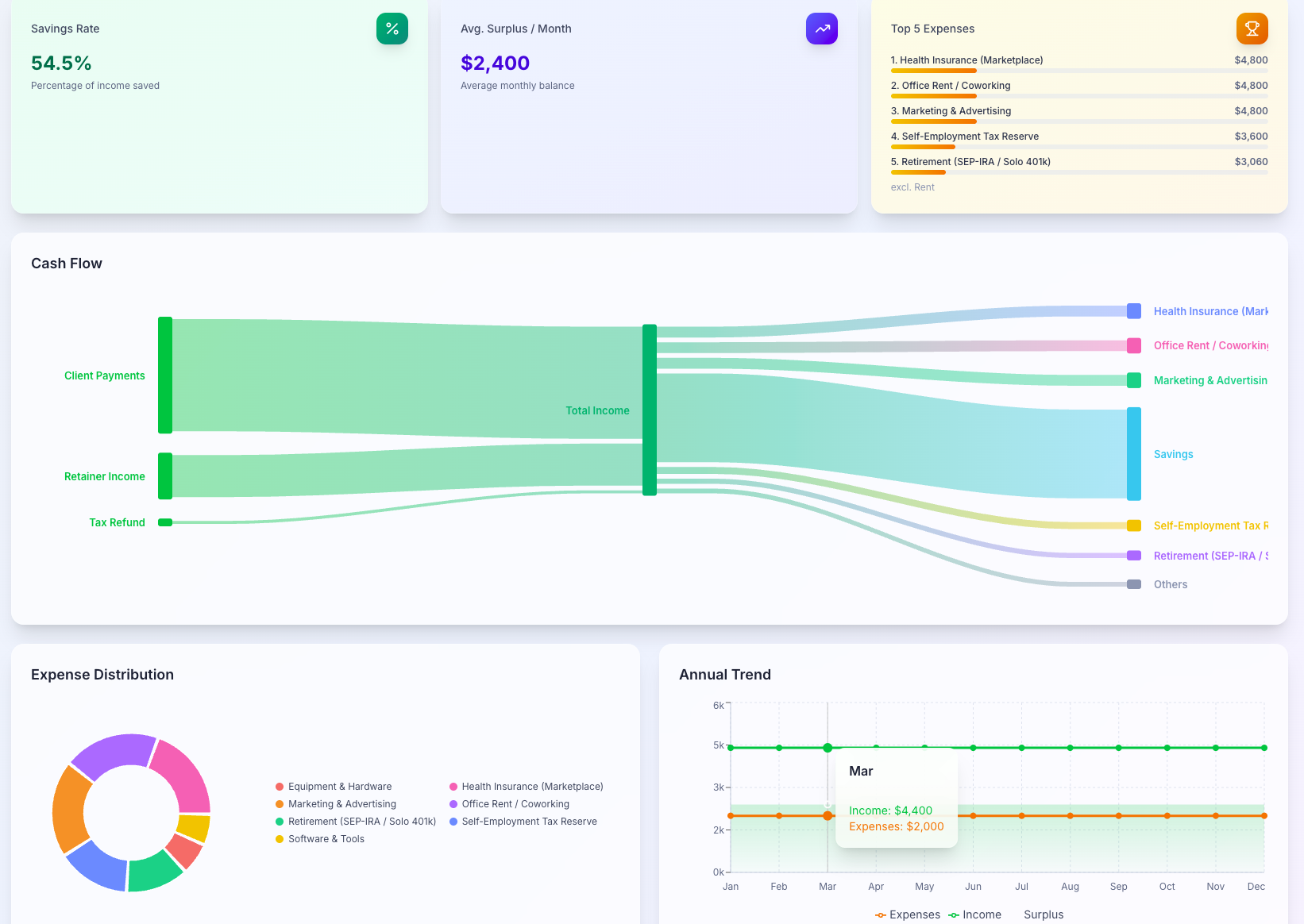Select the Total Income node in Cash Flow

point(650,410)
